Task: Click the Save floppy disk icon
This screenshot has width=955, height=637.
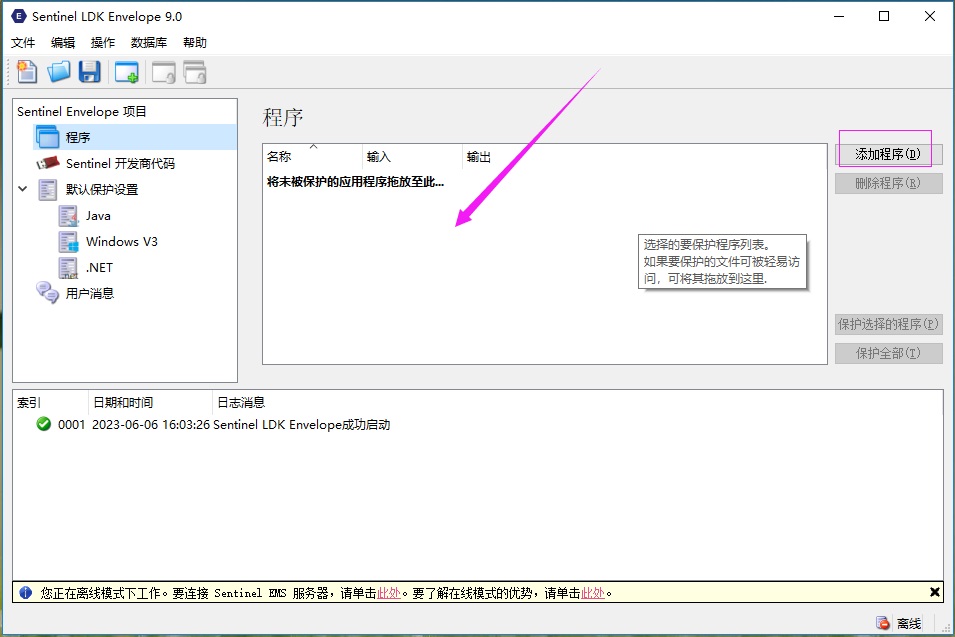Action: tap(90, 72)
